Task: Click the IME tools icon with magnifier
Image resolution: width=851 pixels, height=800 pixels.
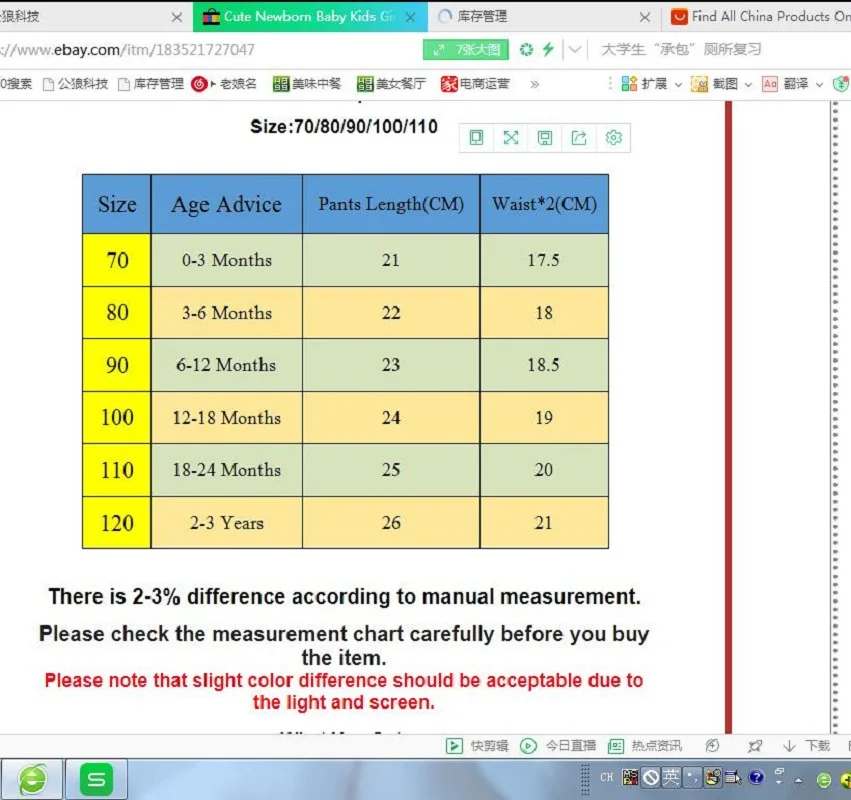Action: (713, 777)
